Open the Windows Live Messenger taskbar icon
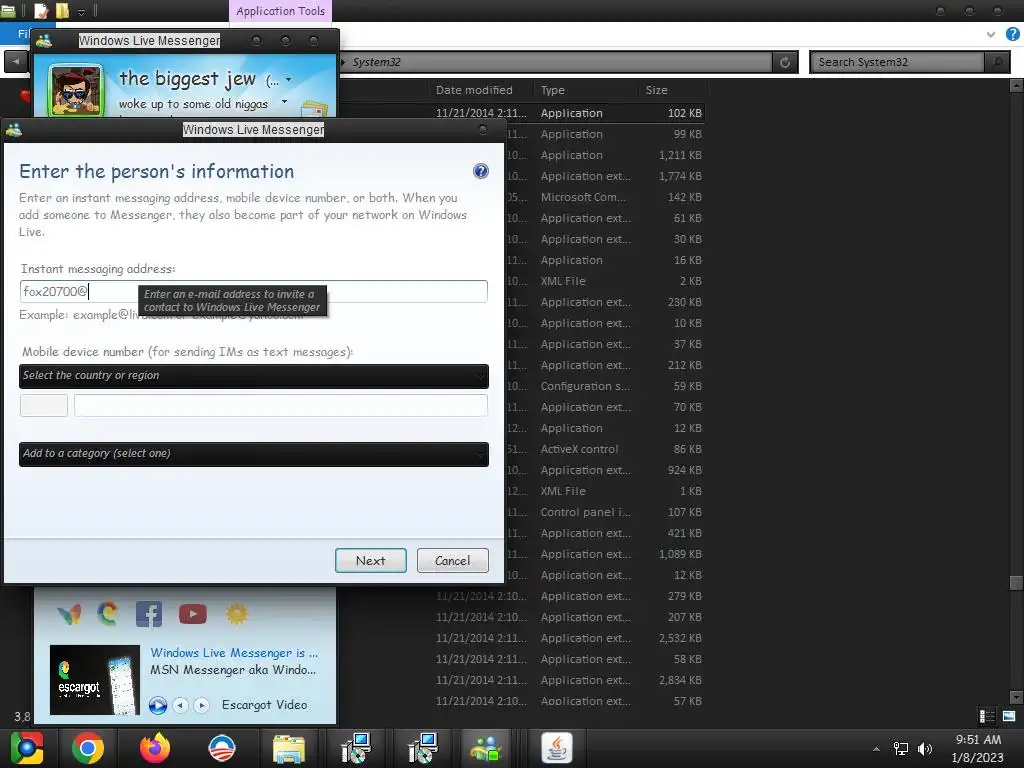Image resolution: width=1024 pixels, height=768 pixels. (x=486, y=748)
